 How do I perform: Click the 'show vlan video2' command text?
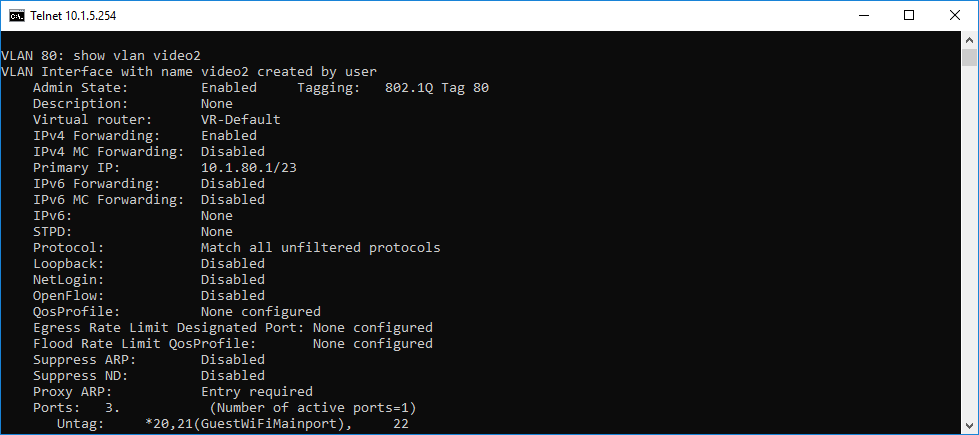[x=137, y=56]
